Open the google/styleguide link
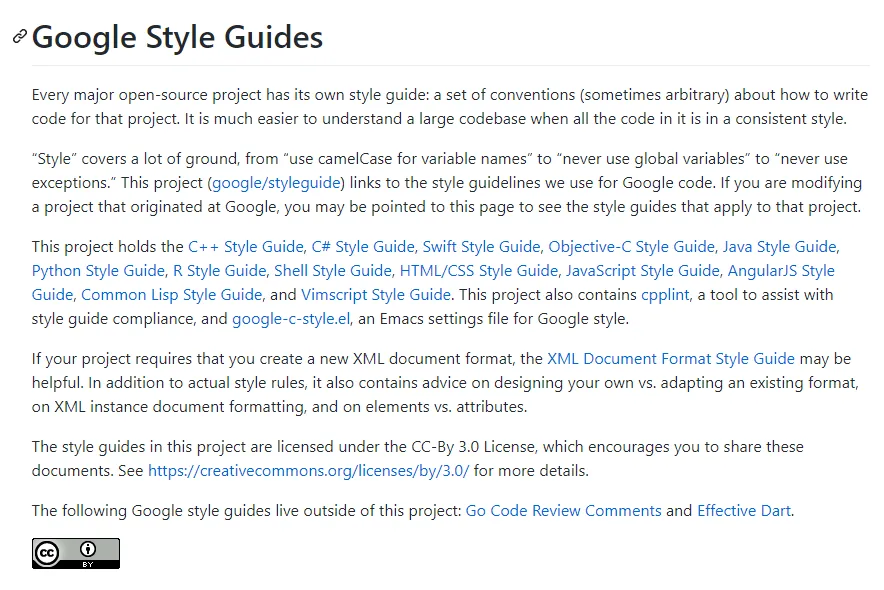Screen dimensions: 884x590 (276, 183)
